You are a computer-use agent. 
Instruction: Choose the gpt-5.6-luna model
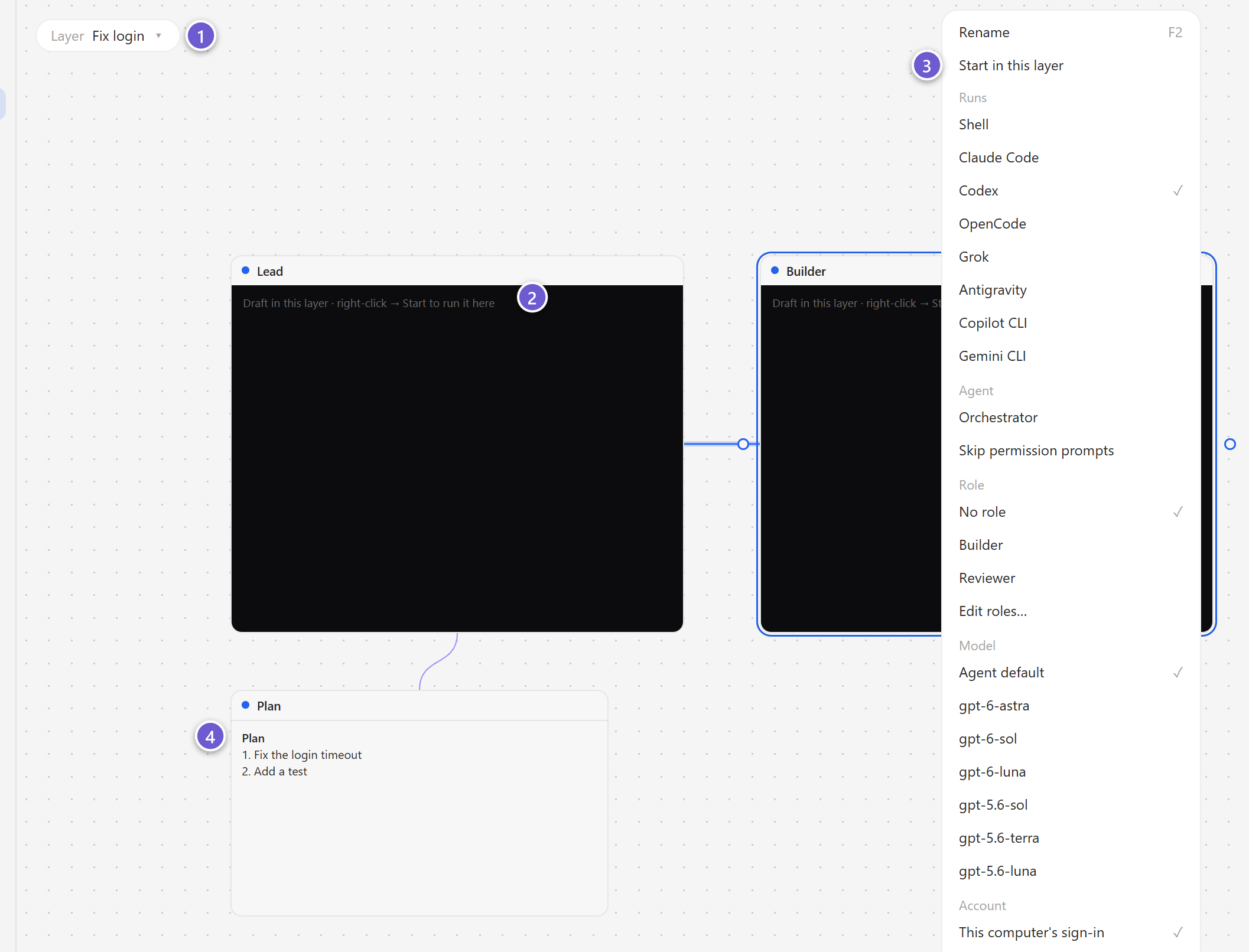click(1071, 871)
